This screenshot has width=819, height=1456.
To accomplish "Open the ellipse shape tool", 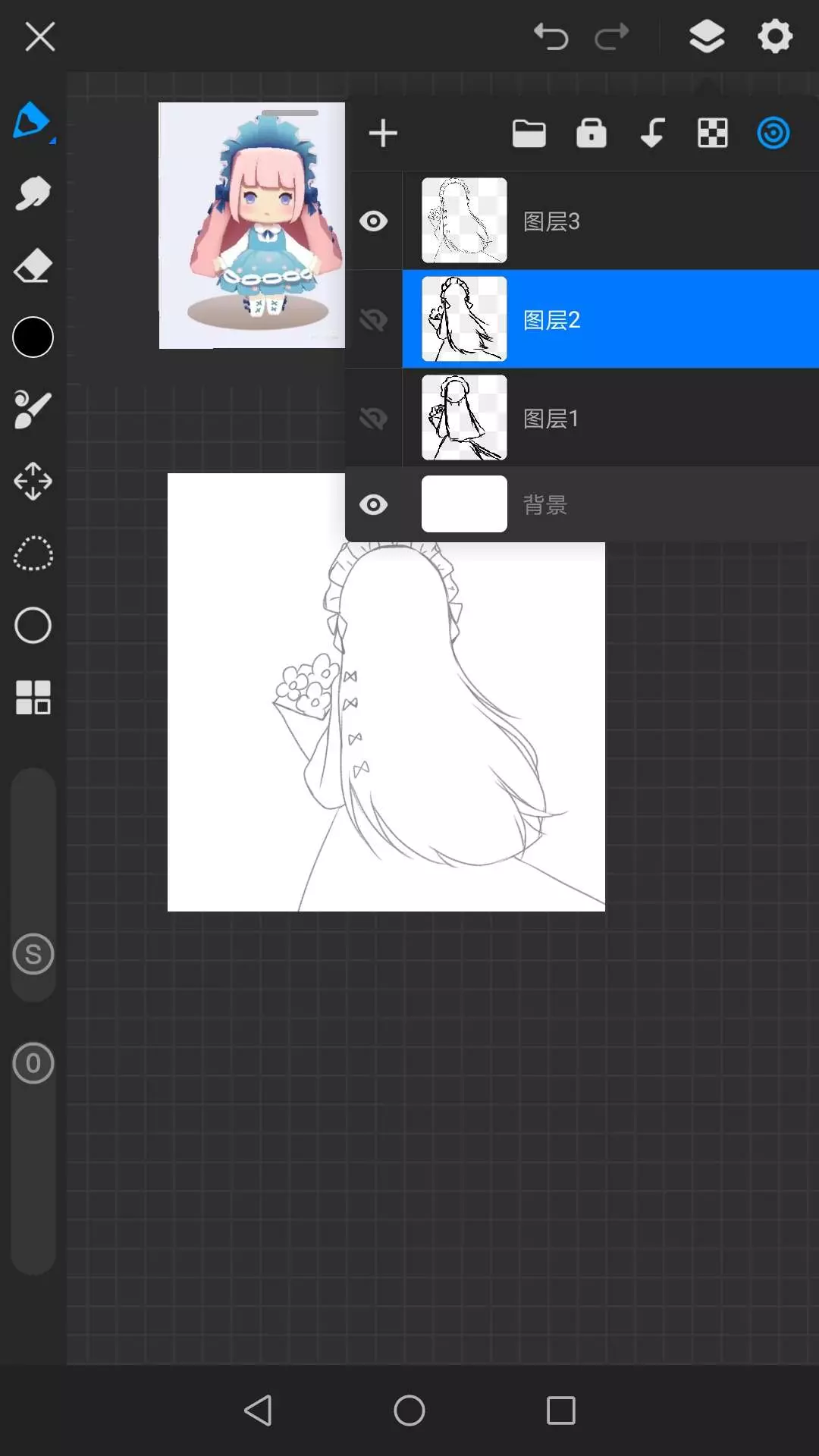I will coord(33,626).
